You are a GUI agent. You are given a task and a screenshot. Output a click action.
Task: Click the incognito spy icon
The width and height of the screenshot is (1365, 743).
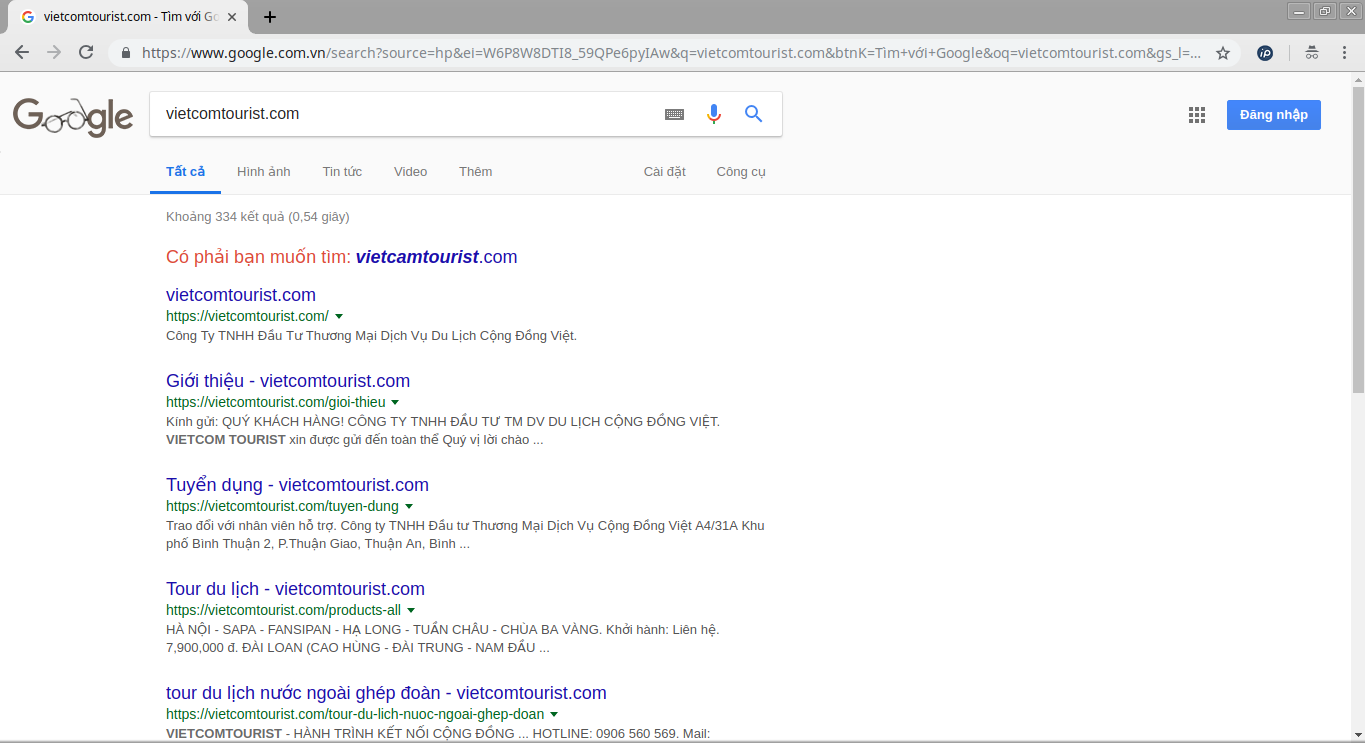[1312, 53]
